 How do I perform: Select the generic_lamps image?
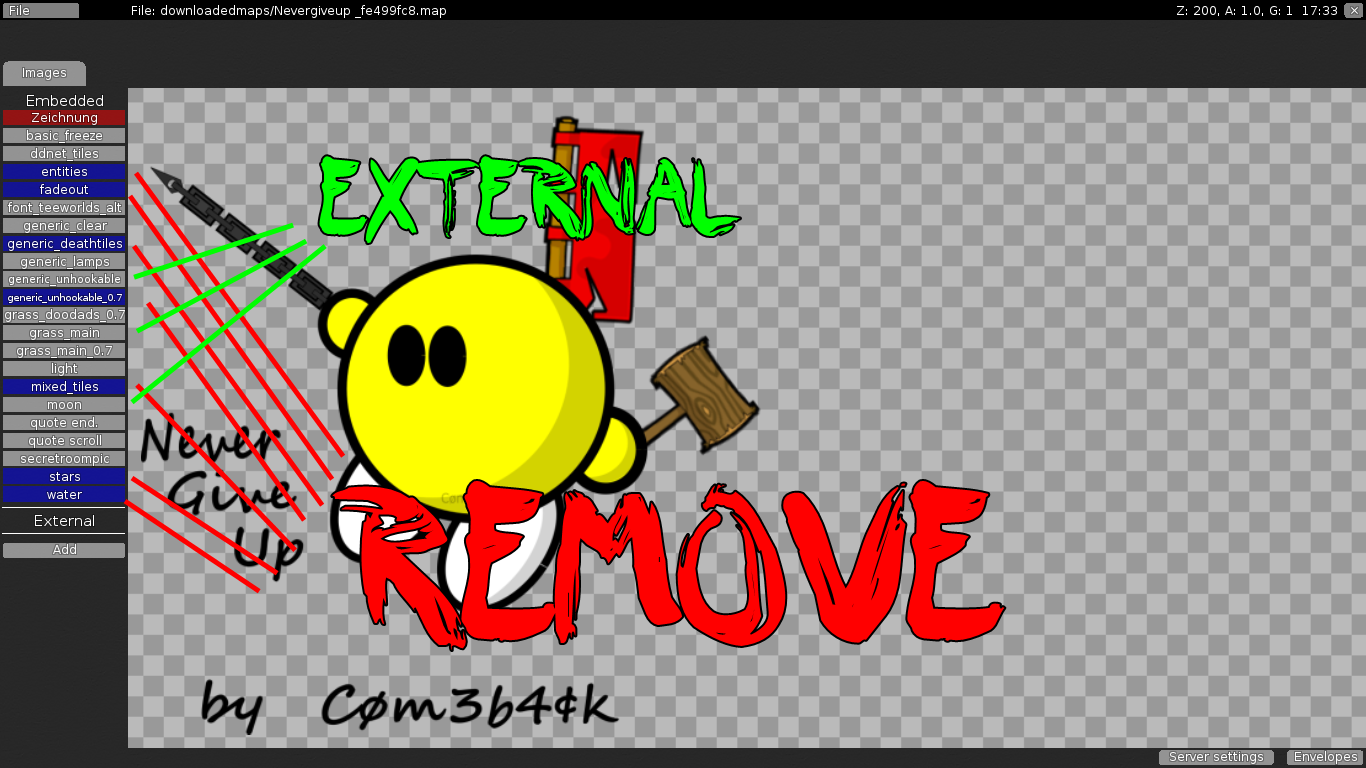pos(64,262)
